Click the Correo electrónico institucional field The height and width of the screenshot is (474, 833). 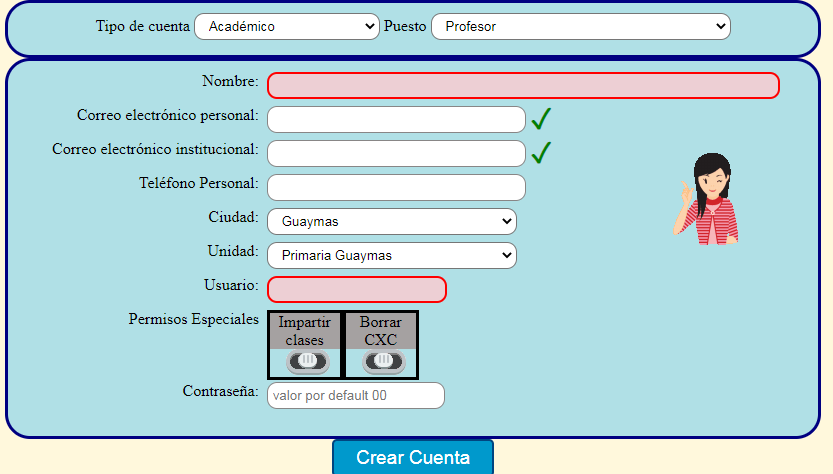396,154
